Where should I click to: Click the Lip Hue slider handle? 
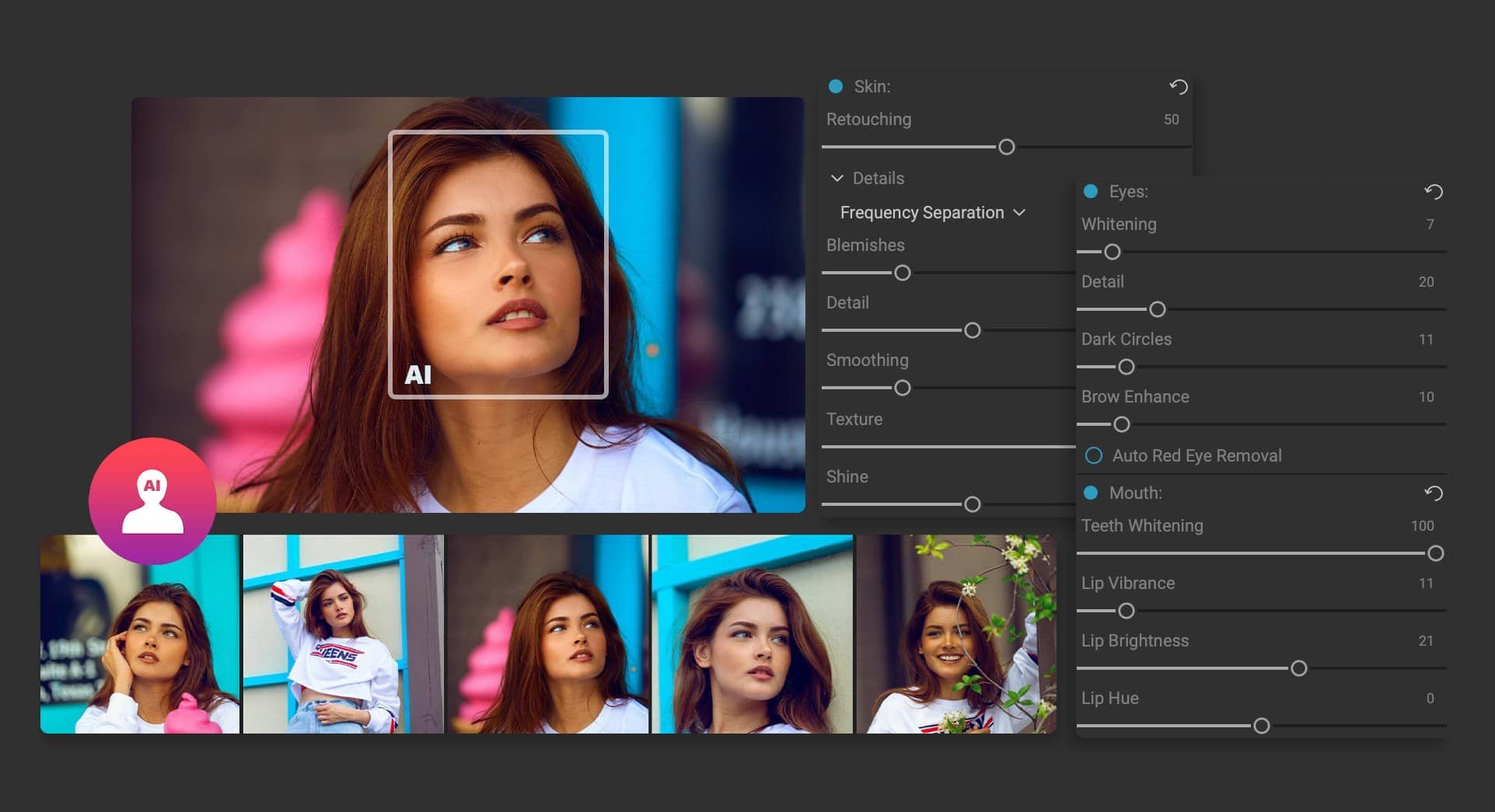click(x=1262, y=726)
